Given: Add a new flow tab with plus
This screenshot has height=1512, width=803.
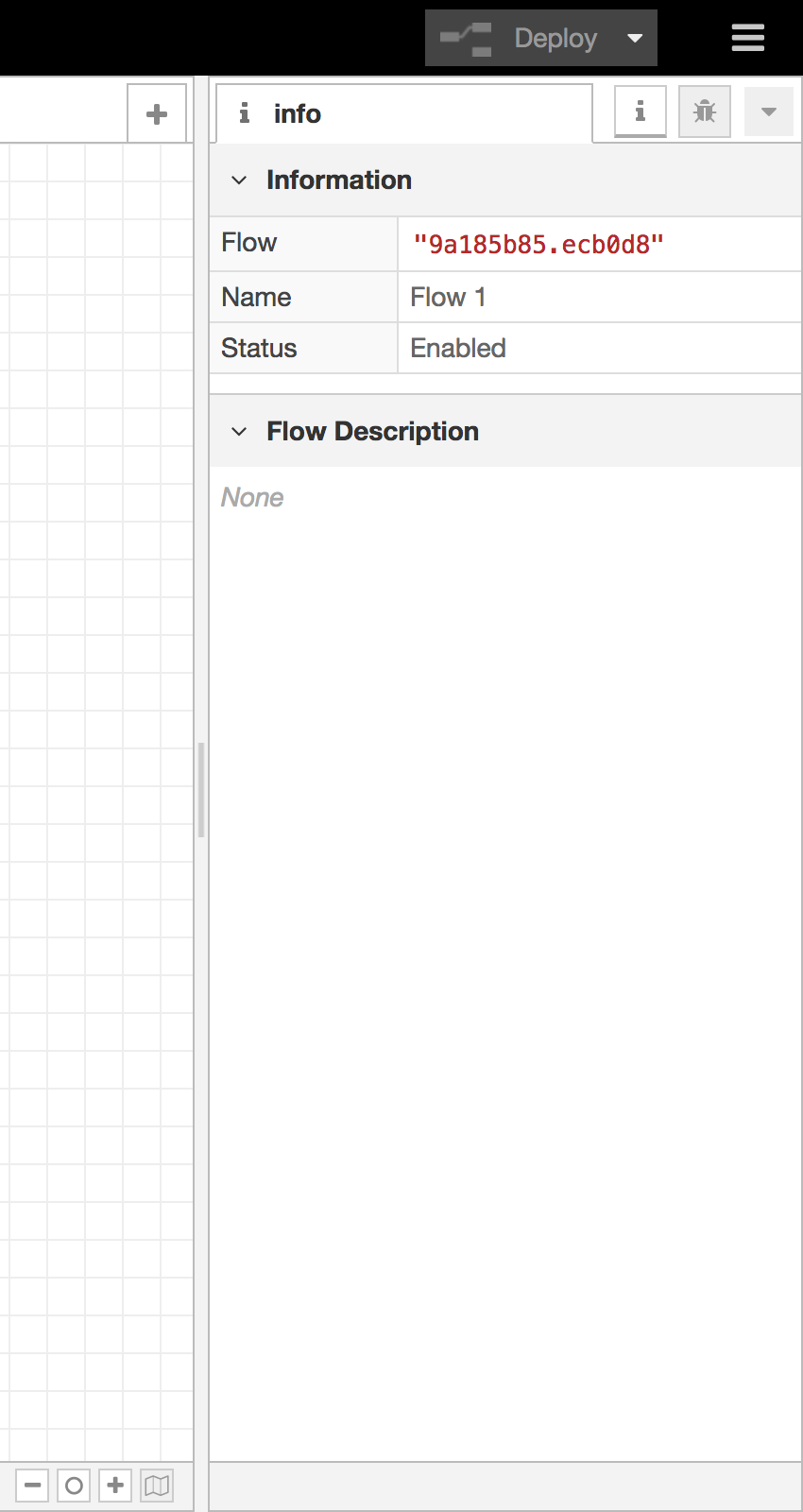Looking at the screenshot, I should pos(157,113).
